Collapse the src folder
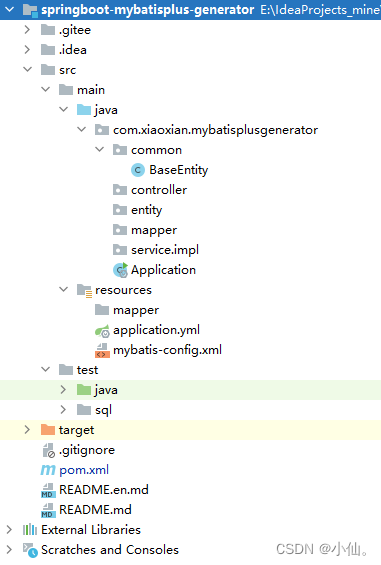Viewport: 381px width, 565px height. (27, 69)
